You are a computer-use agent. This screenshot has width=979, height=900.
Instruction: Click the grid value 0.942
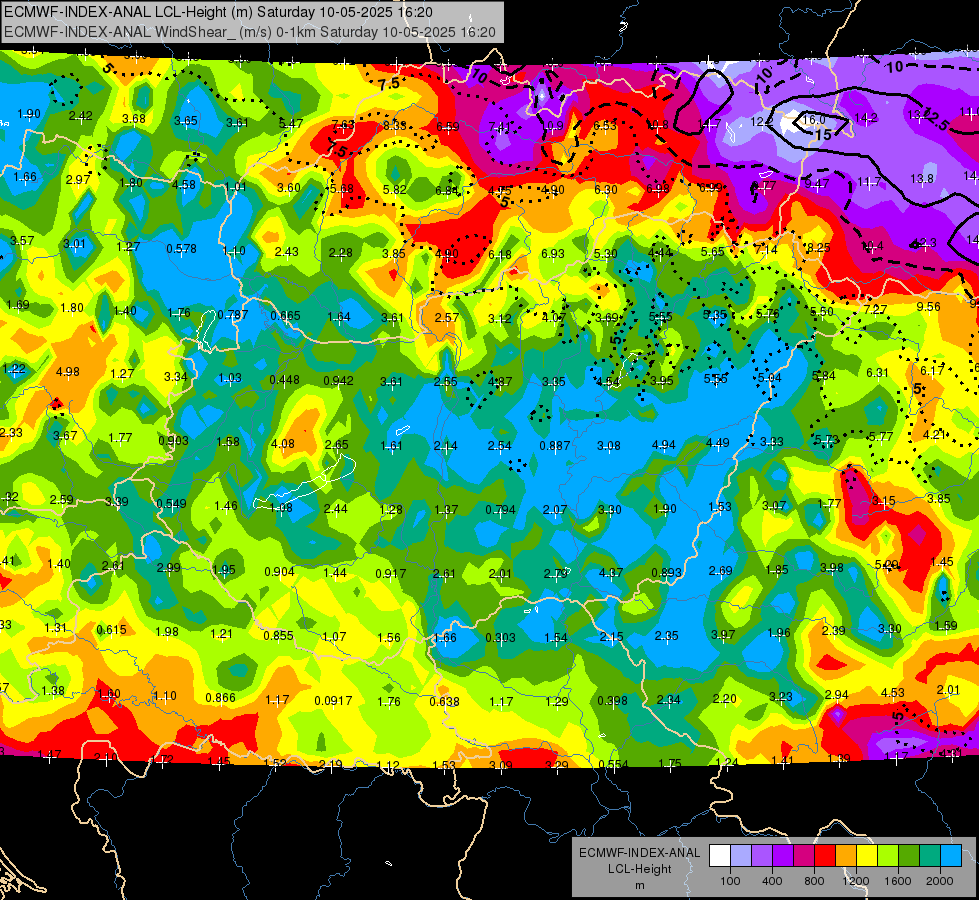click(338, 381)
